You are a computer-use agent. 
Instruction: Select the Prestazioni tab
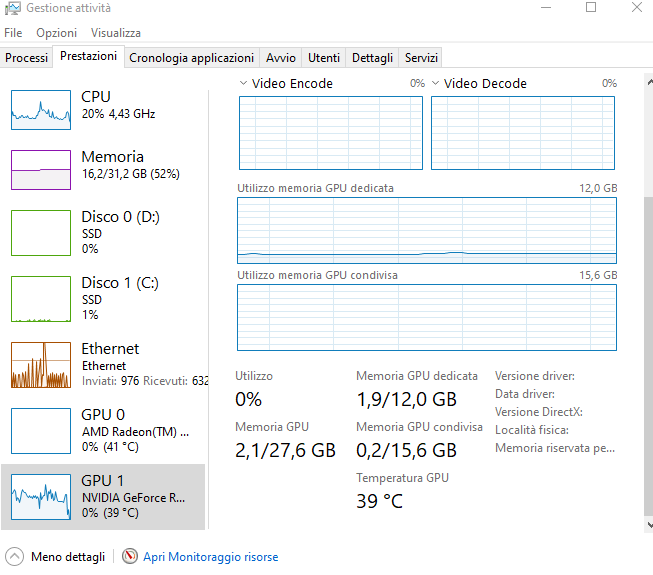88,56
